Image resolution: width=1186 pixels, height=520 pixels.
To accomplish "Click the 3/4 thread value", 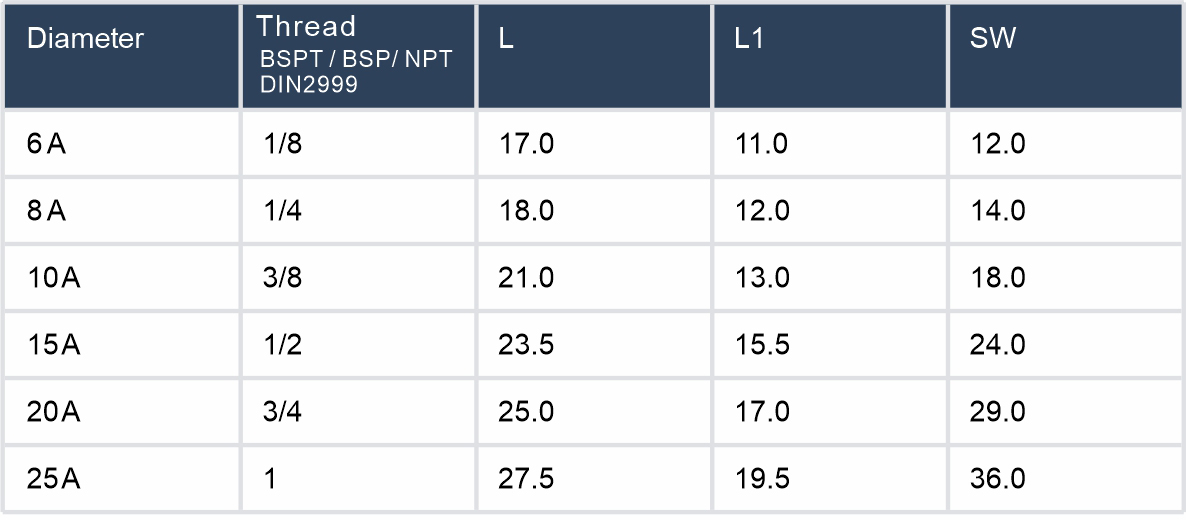I will 283,412.
